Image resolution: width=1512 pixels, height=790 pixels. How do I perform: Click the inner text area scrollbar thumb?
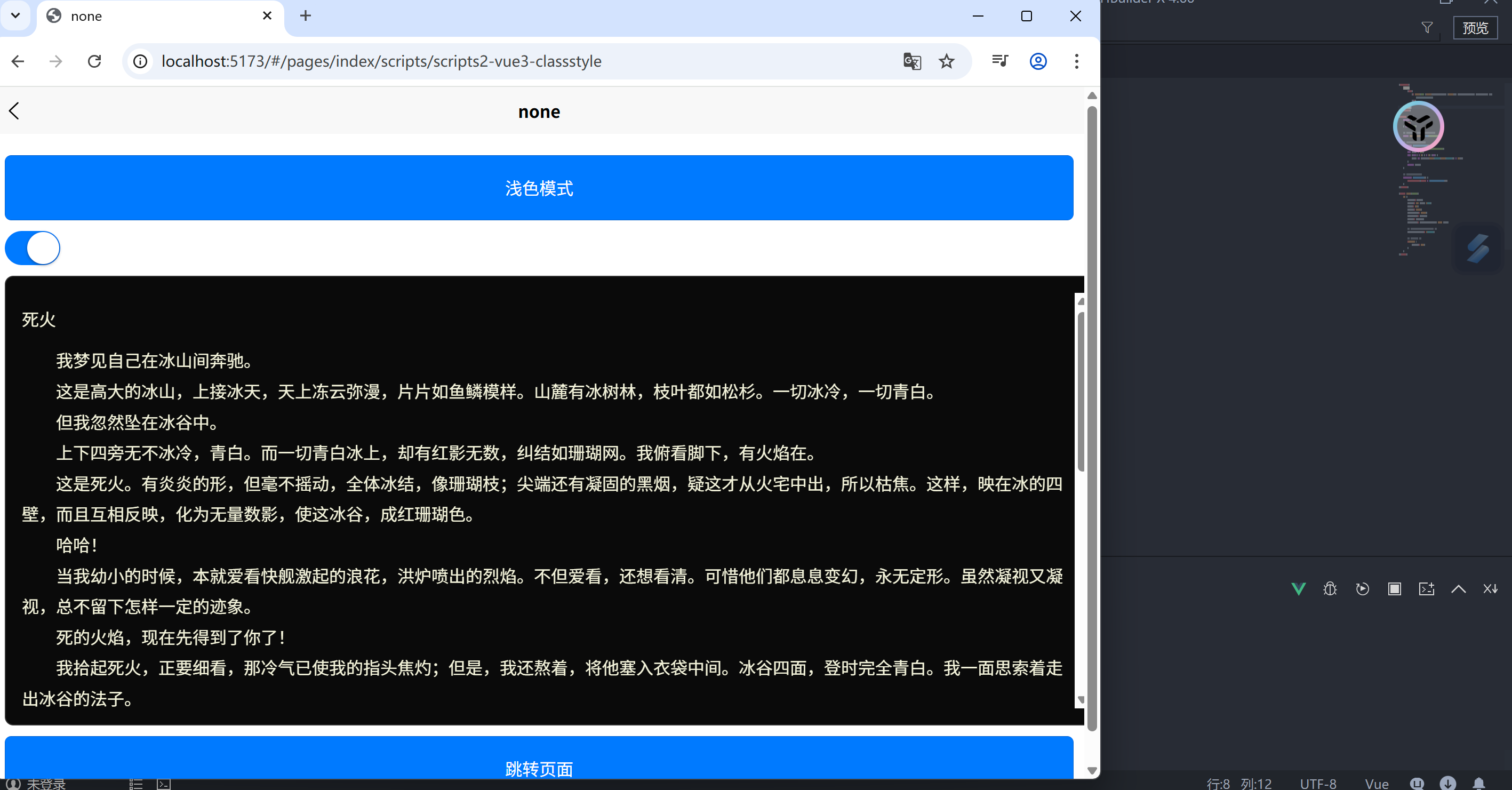(1081, 393)
